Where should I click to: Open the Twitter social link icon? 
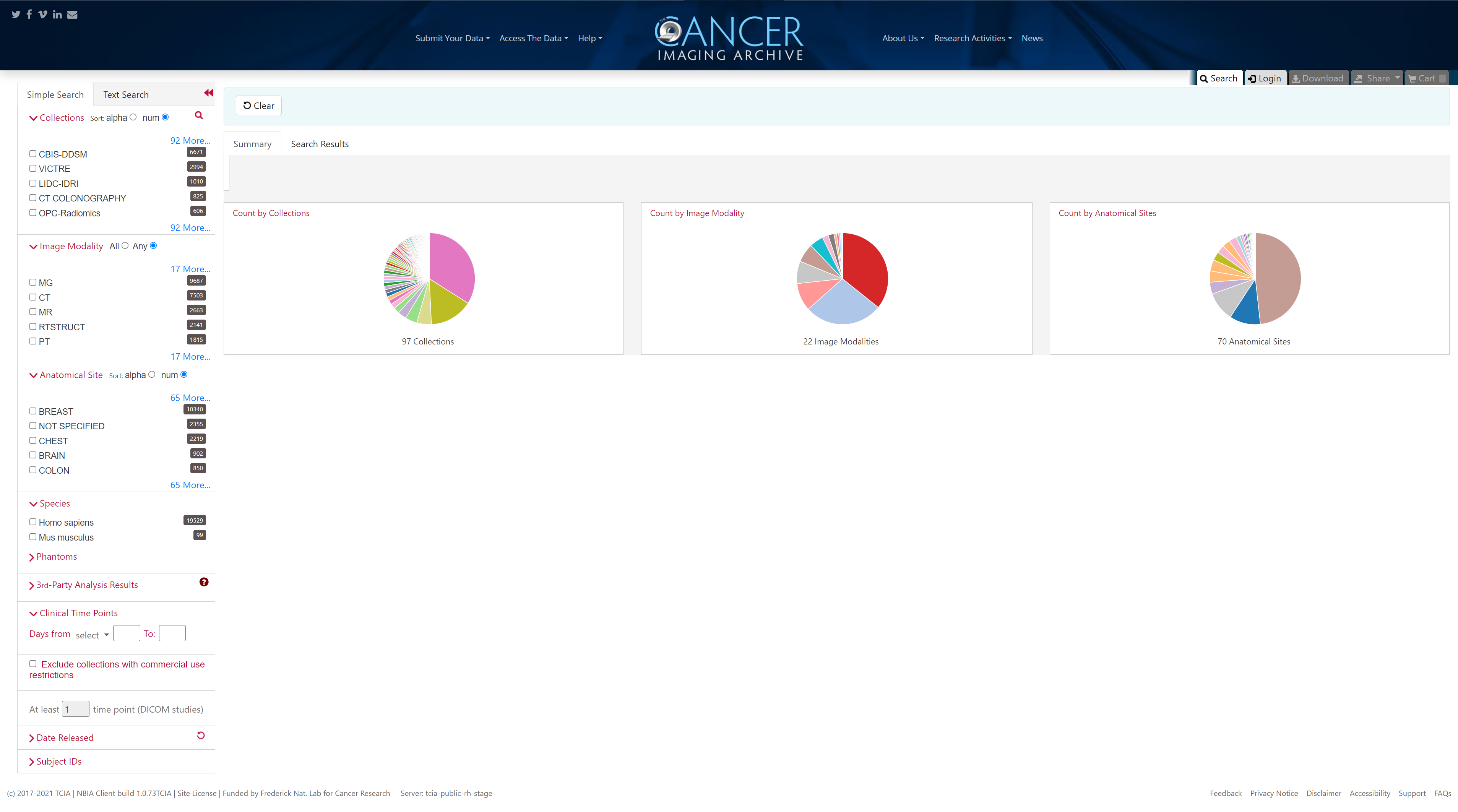[x=16, y=14]
